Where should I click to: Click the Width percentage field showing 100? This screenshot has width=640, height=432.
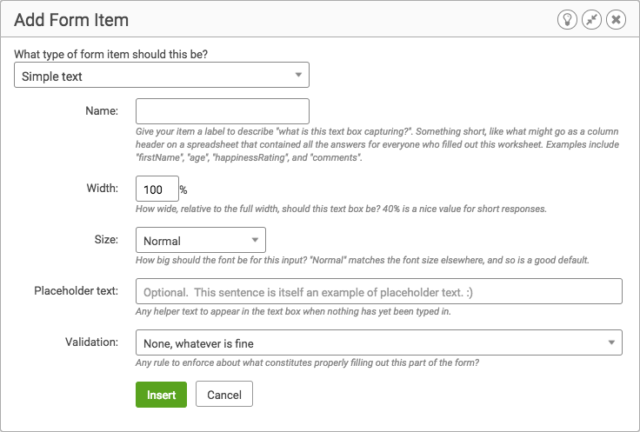pos(157,189)
